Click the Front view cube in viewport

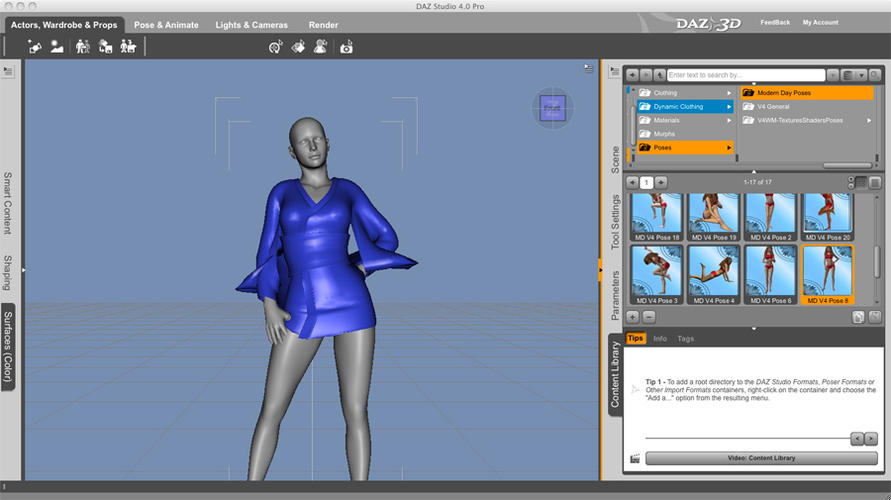(x=552, y=108)
